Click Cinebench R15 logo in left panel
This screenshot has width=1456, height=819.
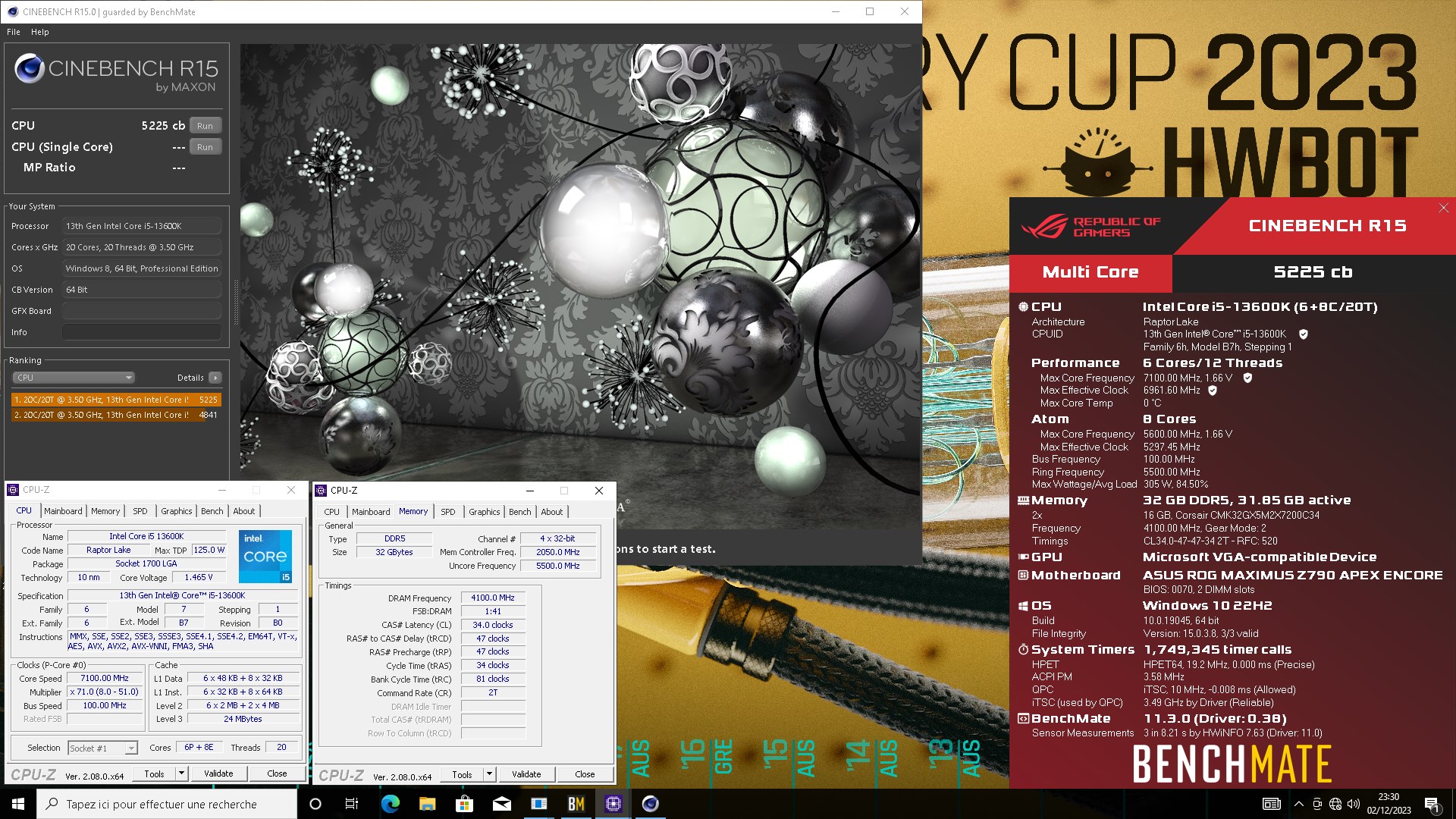pyautogui.click(x=116, y=74)
